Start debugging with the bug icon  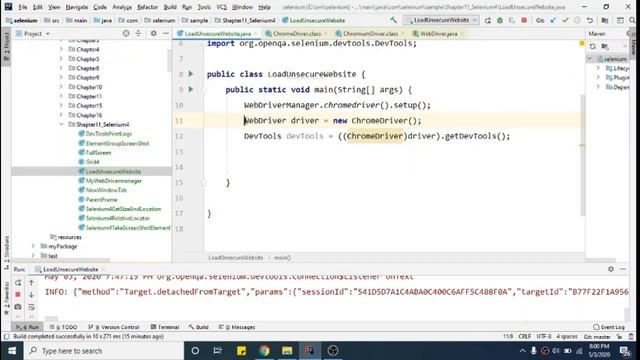click(500, 20)
